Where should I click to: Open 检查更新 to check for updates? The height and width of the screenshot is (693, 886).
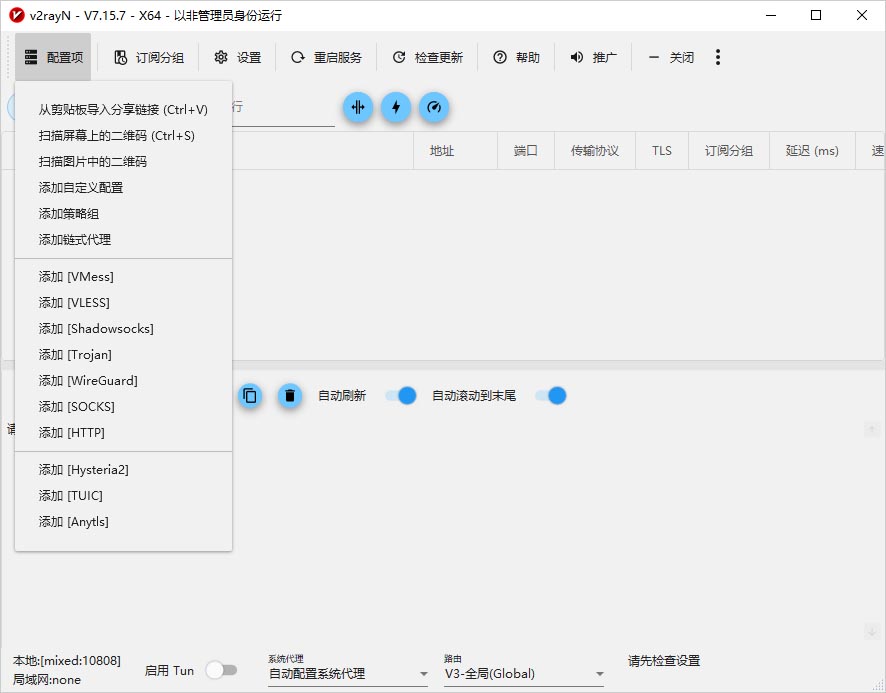click(x=424, y=57)
